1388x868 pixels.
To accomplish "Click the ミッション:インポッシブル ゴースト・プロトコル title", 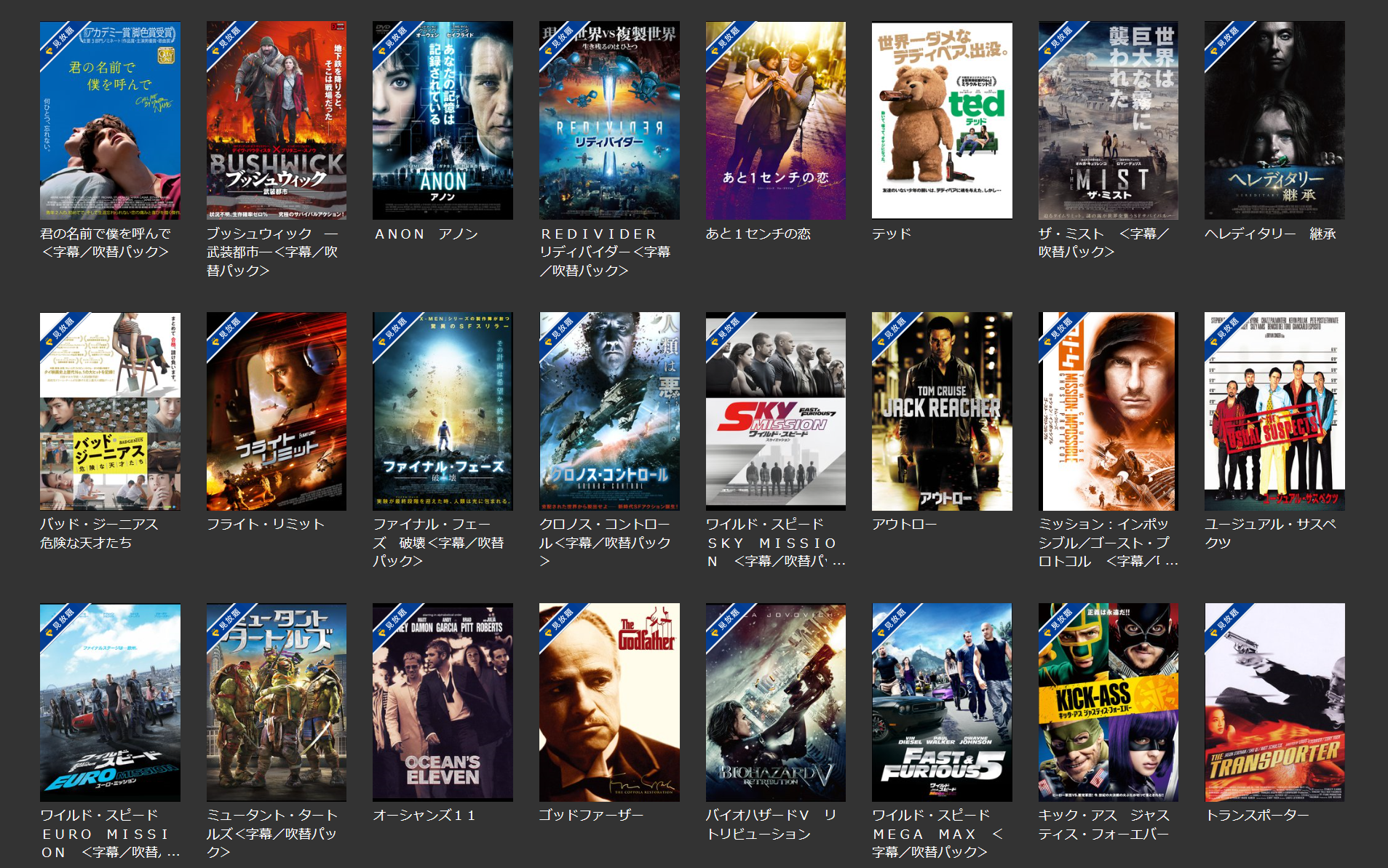I will click(1109, 543).
